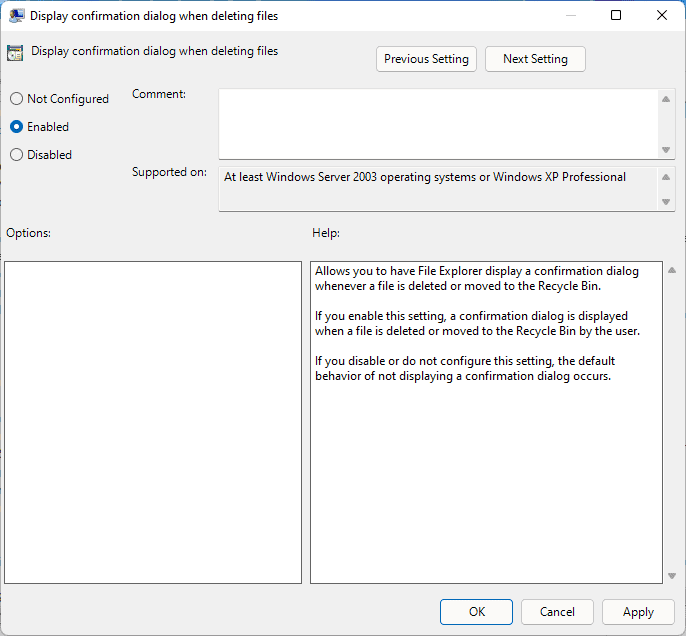
Task: Click Comment box scroll down arrow
Action: tap(666, 150)
